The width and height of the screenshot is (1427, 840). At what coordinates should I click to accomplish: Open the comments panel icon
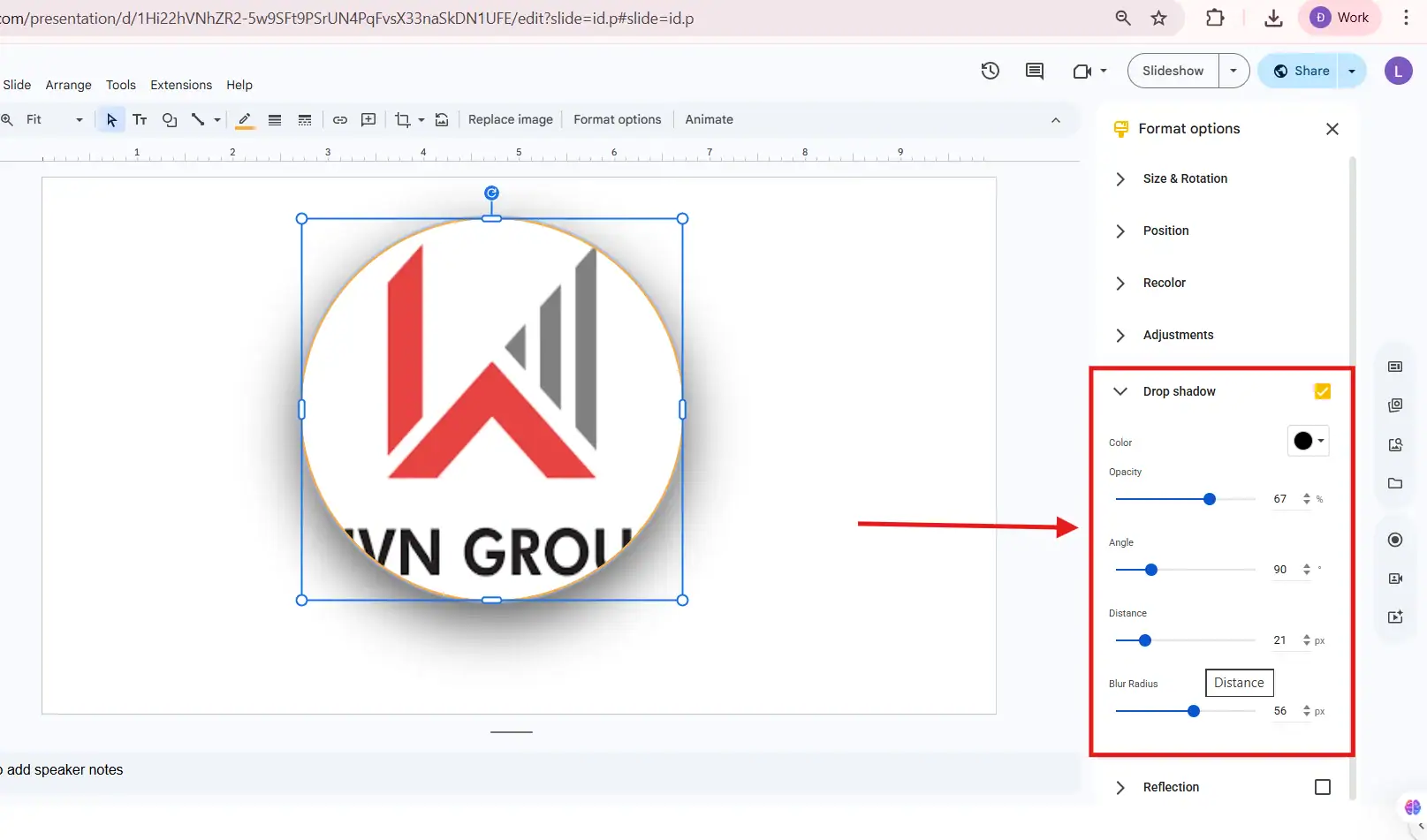point(1035,71)
